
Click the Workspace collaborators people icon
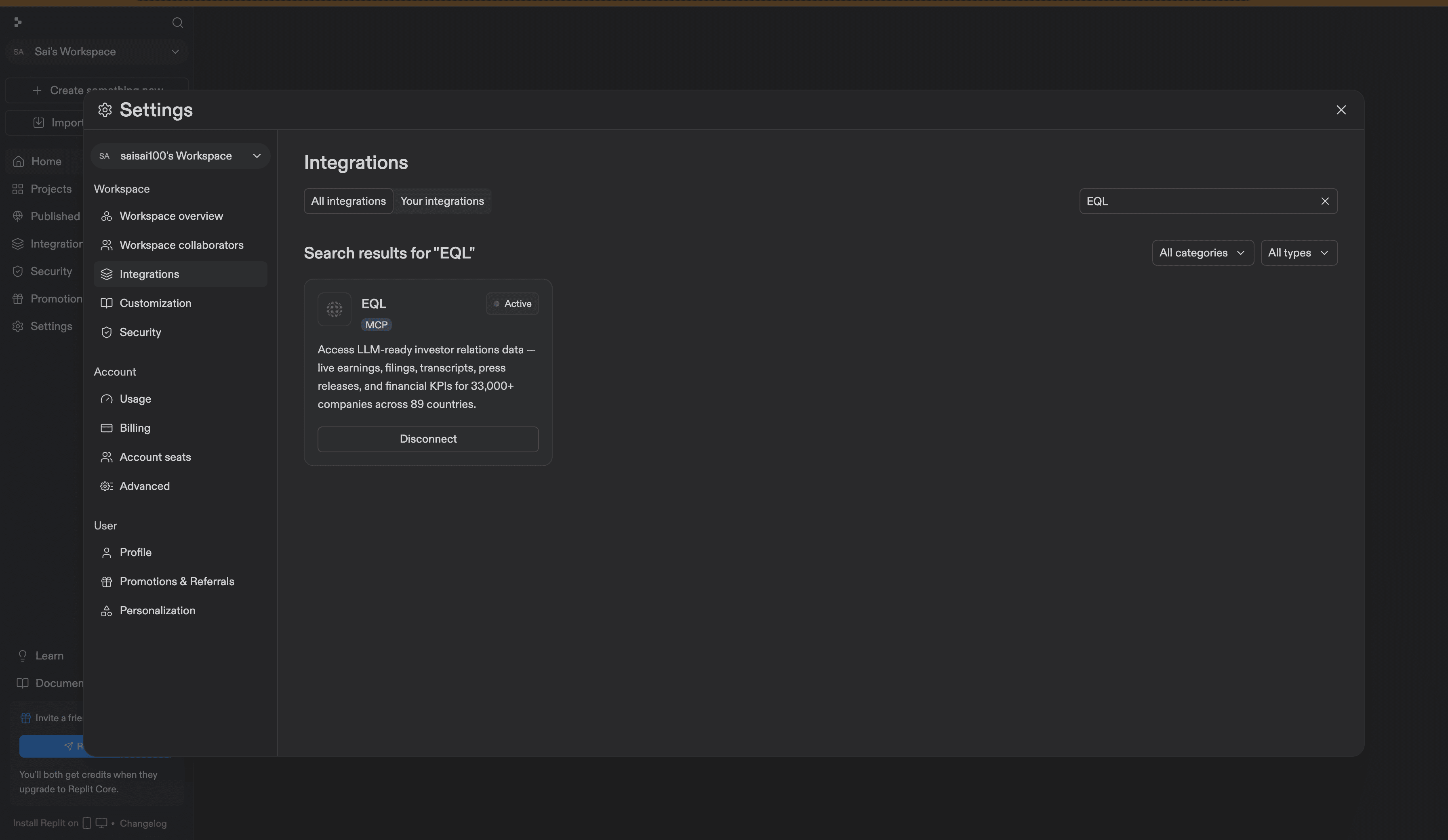(x=106, y=245)
